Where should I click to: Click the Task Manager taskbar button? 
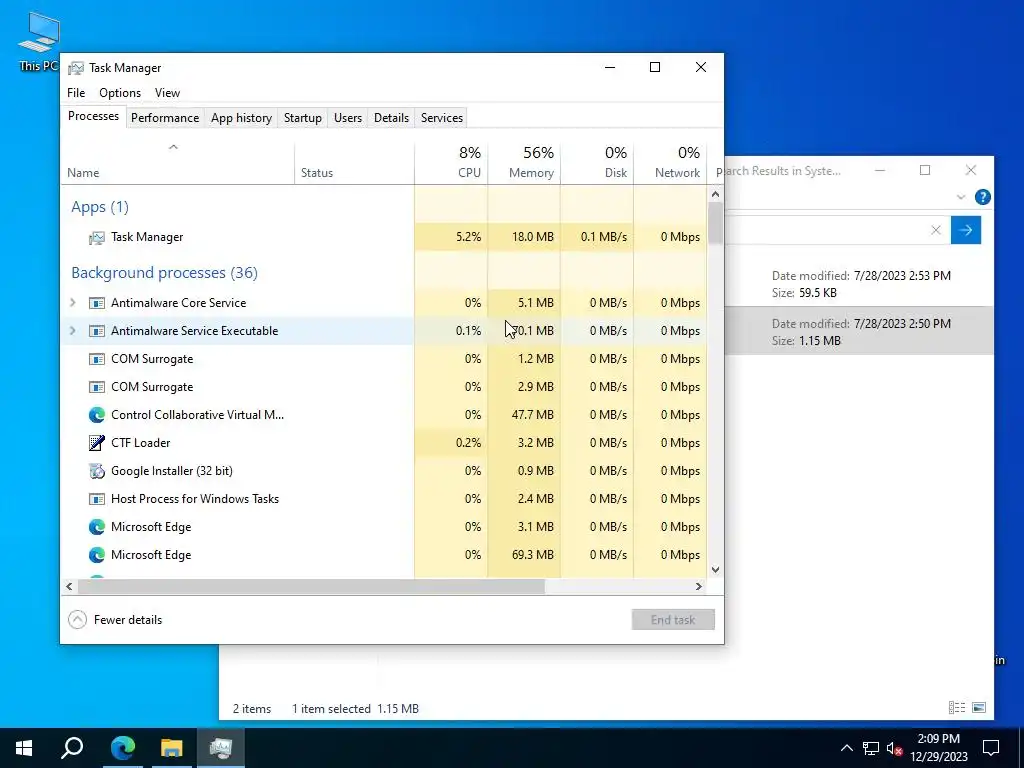click(x=221, y=748)
